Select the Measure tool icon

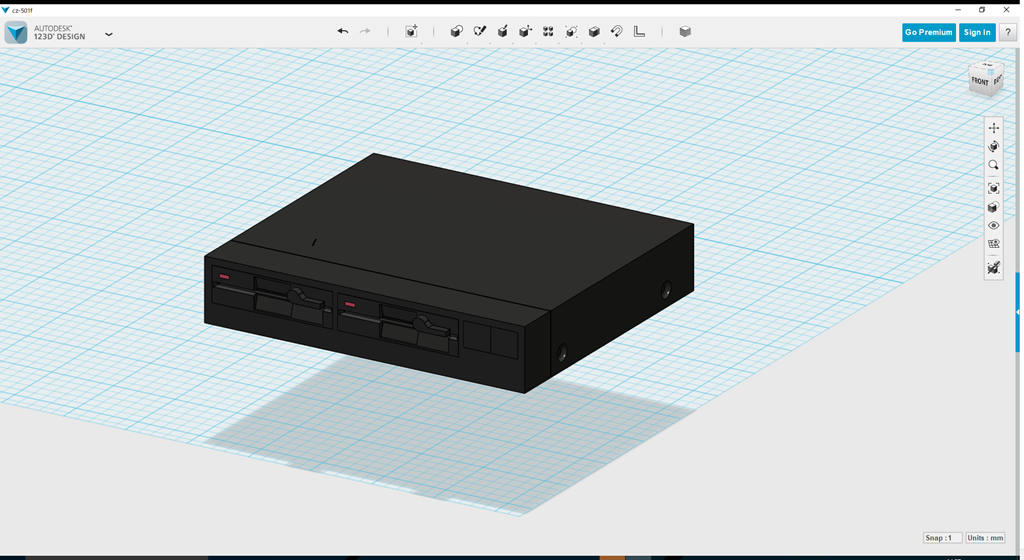pos(639,32)
